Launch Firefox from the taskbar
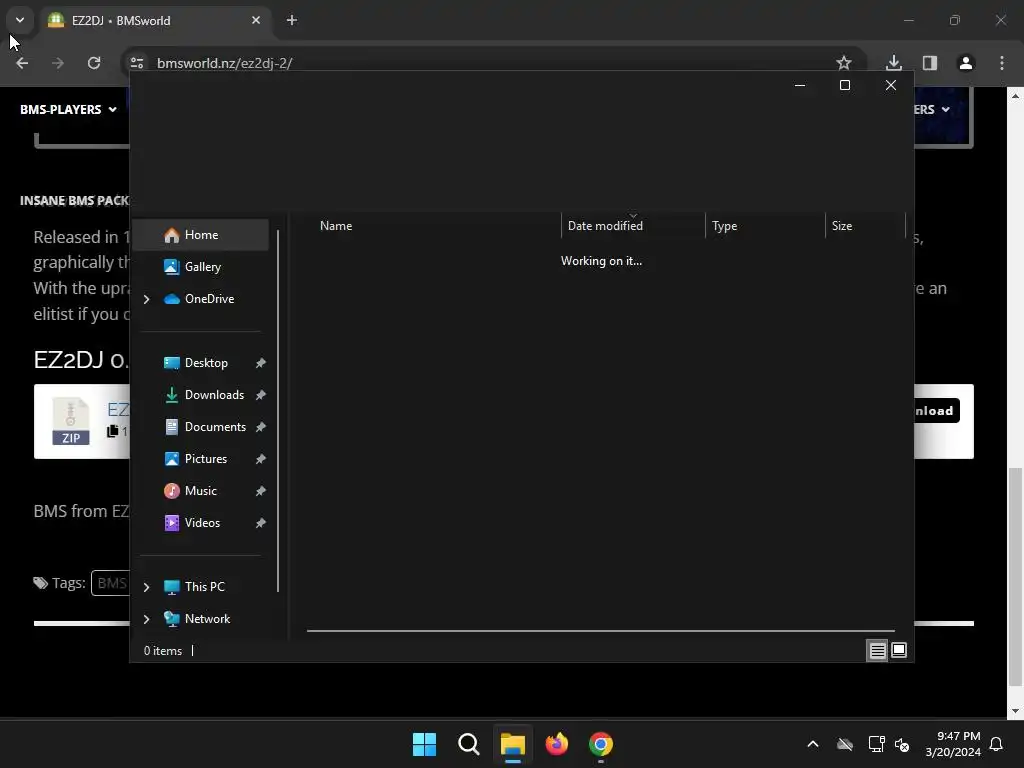Viewport: 1024px width, 768px height. [557, 744]
